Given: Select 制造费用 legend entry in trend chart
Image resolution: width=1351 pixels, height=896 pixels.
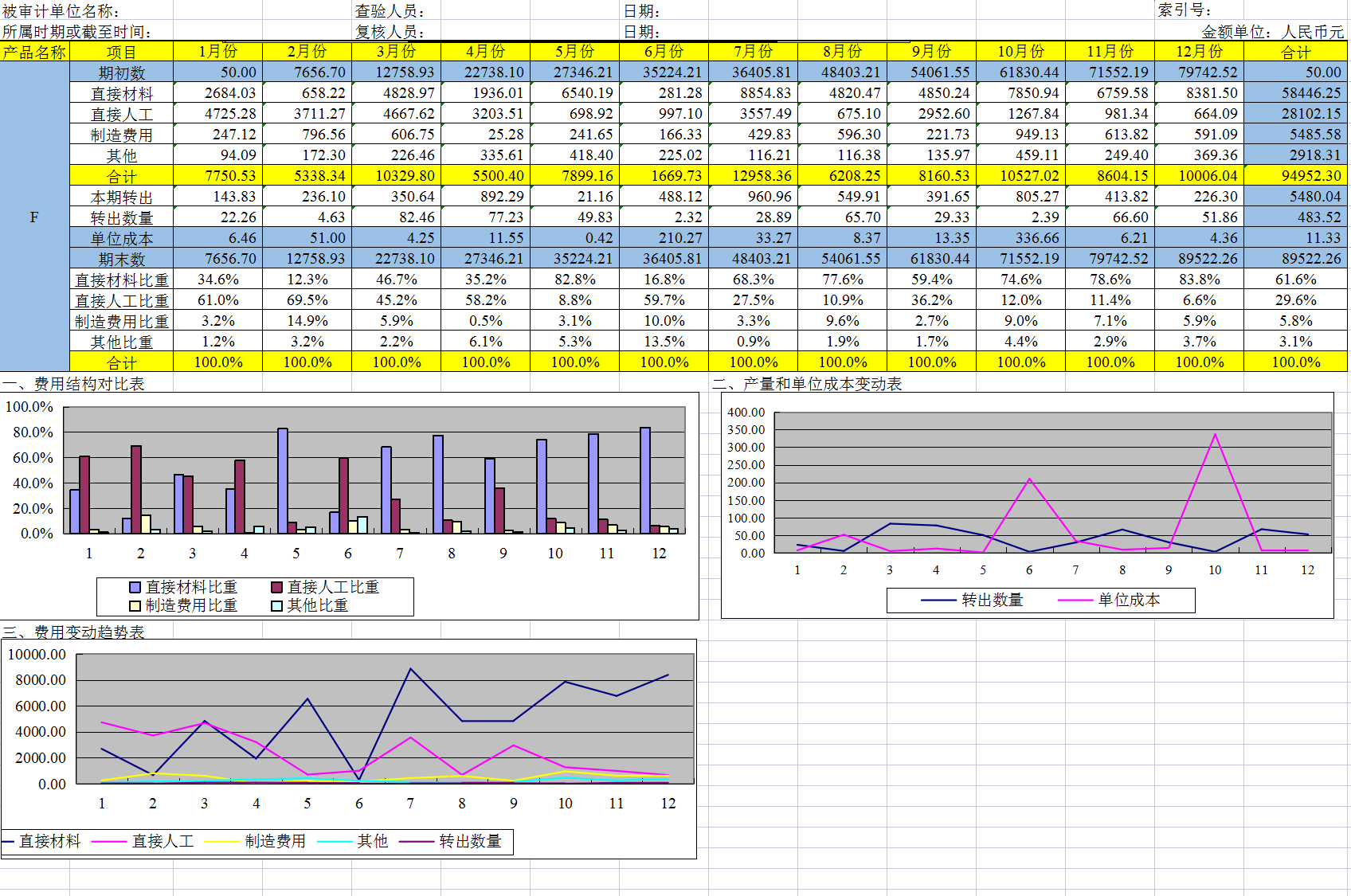Looking at the screenshot, I should pos(255,841).
